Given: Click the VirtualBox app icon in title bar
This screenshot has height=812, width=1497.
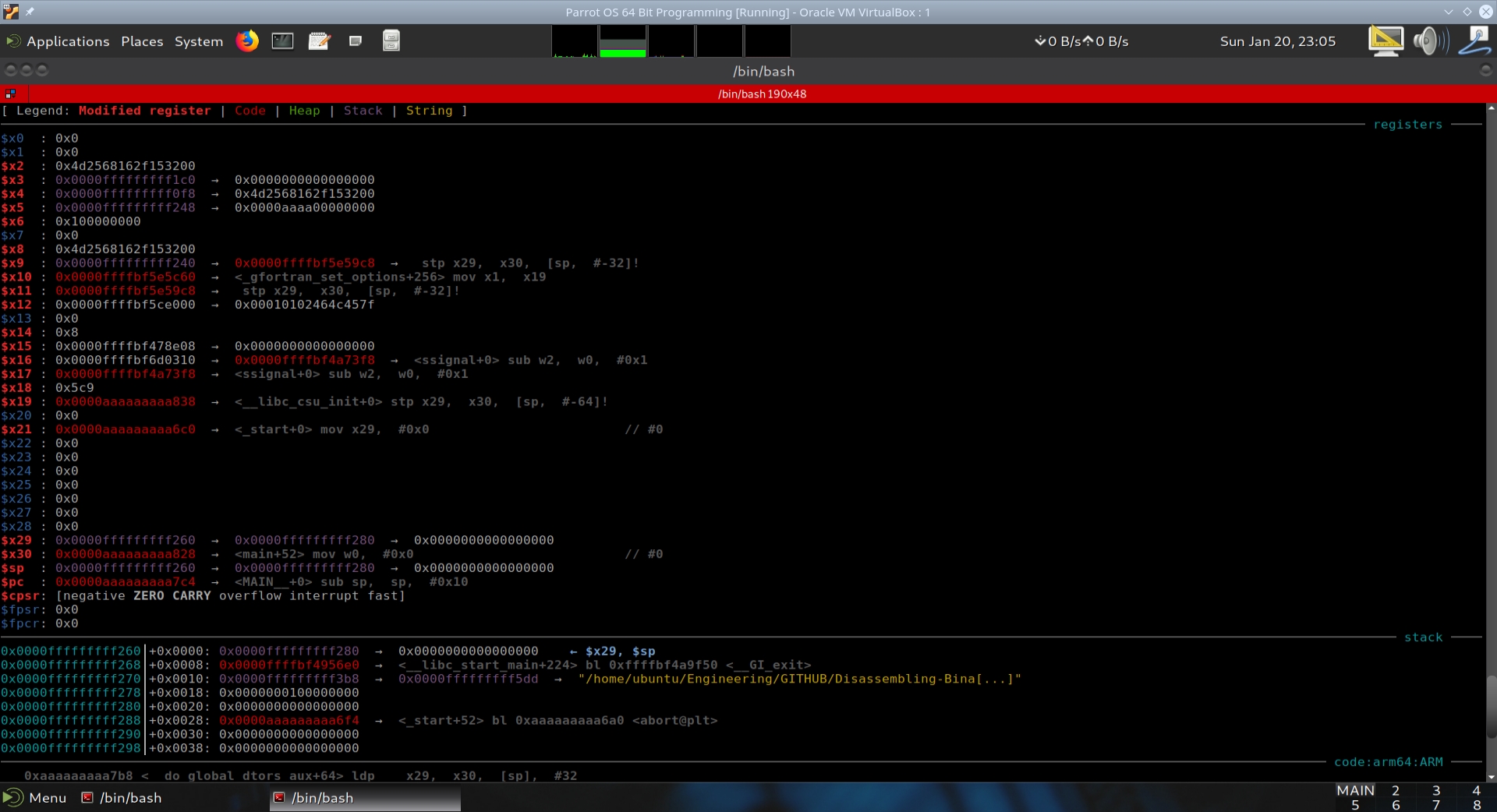Looking at the screenshot, I should tap(10, 12).
